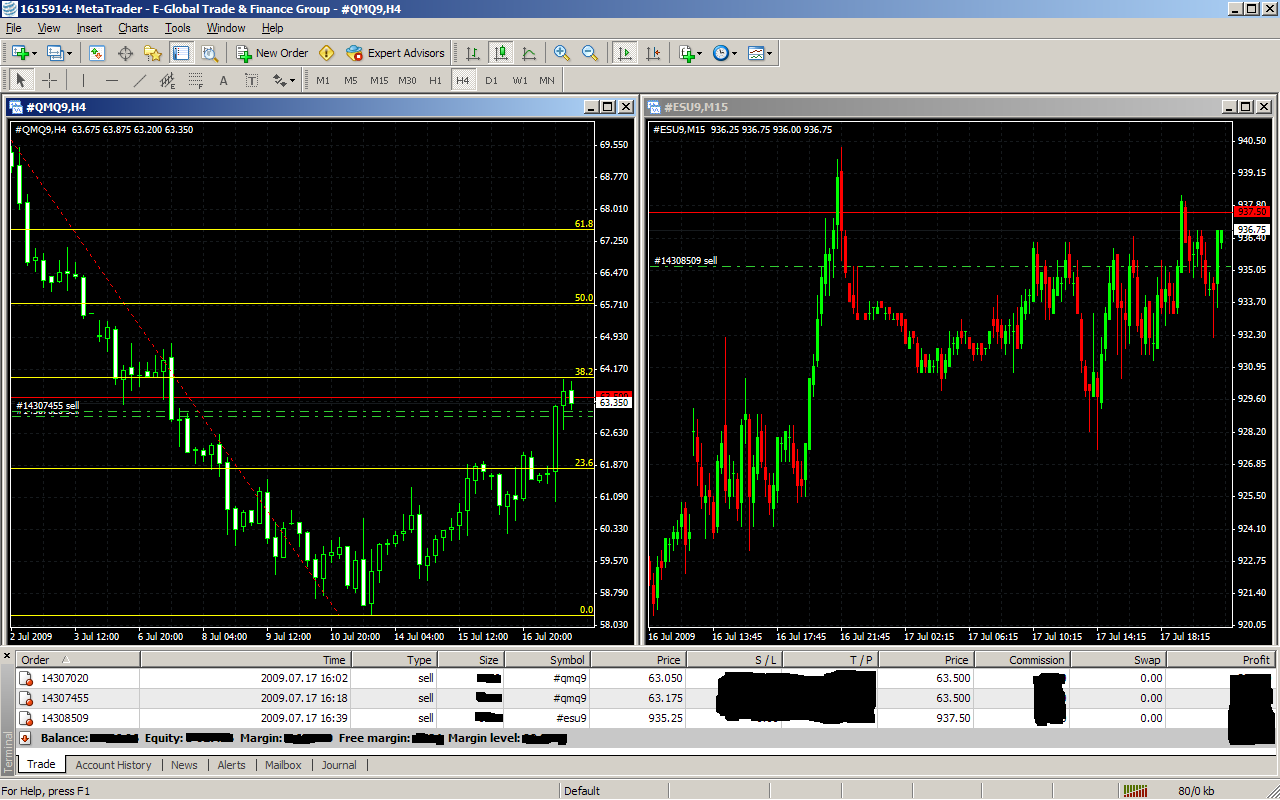Toggle the Navigator star-folder icon
This screenshot has height=800, width=1280.
tap(152, 53)
